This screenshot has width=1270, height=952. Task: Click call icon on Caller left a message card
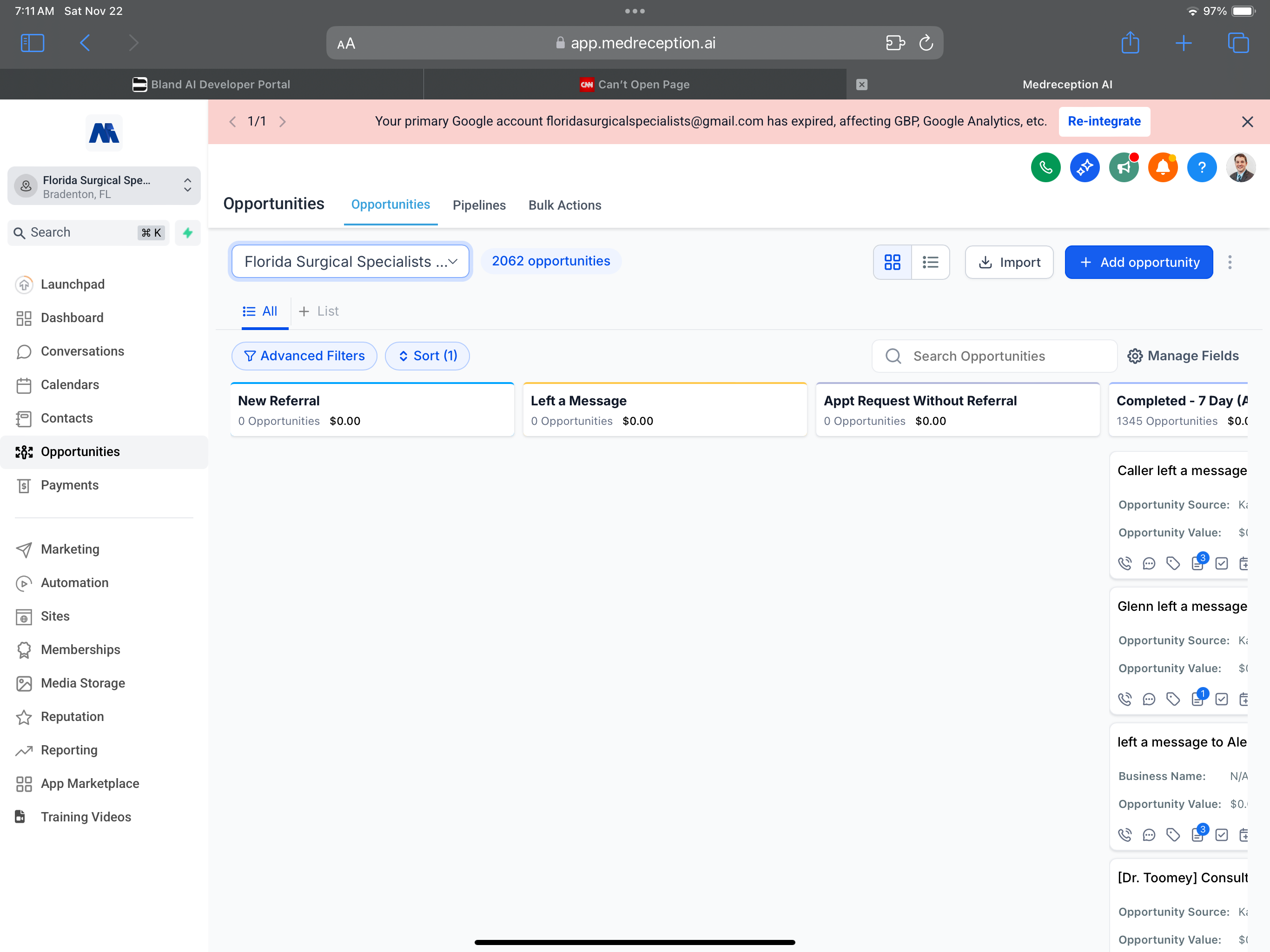coord(1125,564)
